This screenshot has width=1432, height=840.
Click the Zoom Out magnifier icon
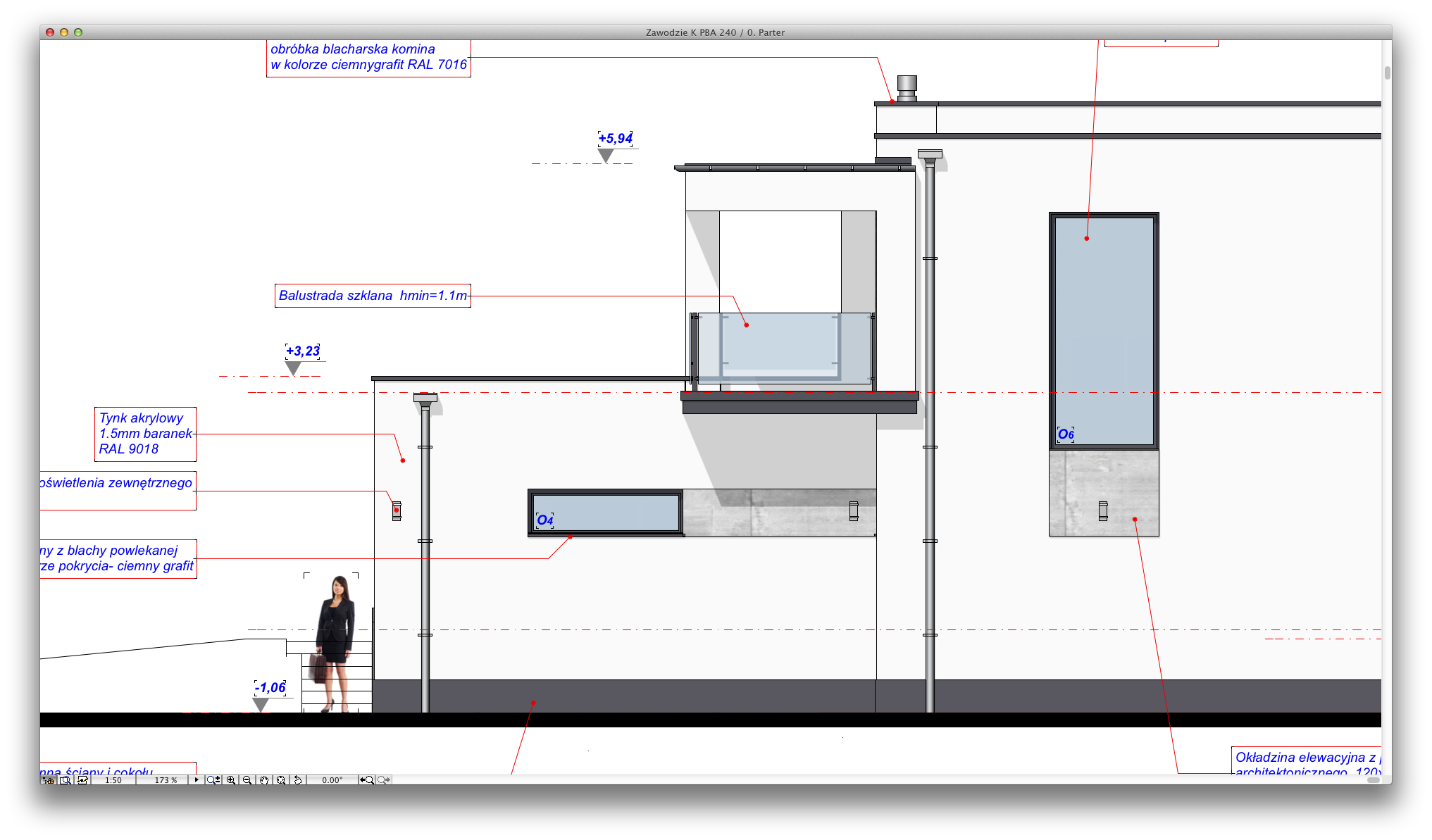coord(247,780)
